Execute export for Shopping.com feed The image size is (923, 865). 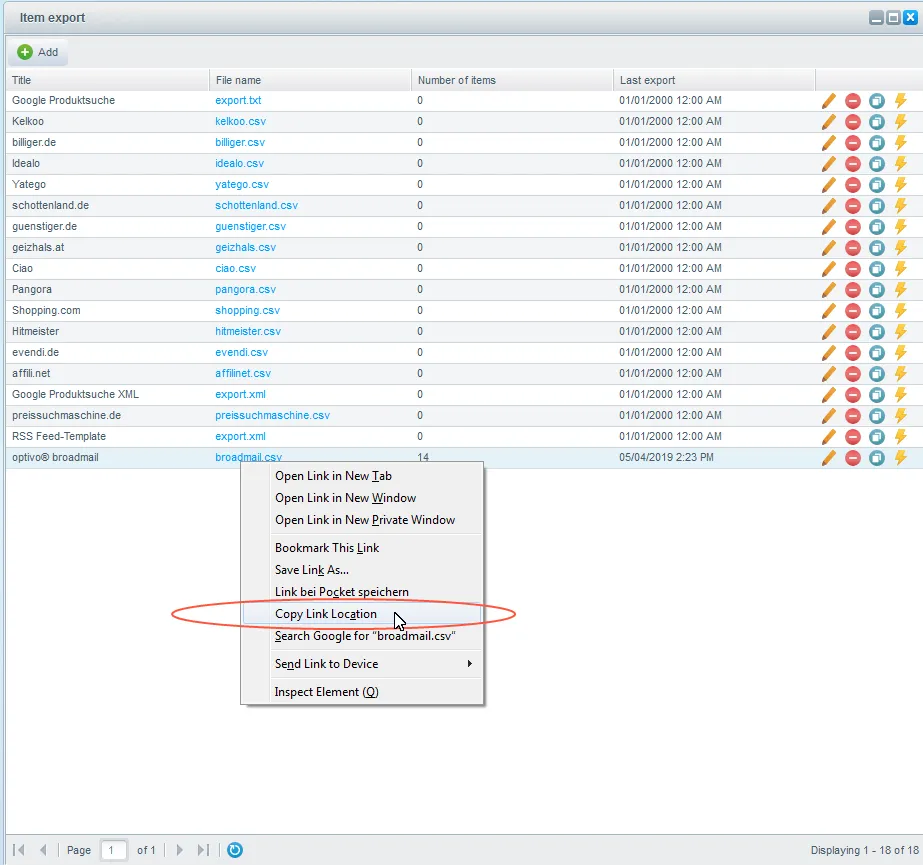pos(901,311)
